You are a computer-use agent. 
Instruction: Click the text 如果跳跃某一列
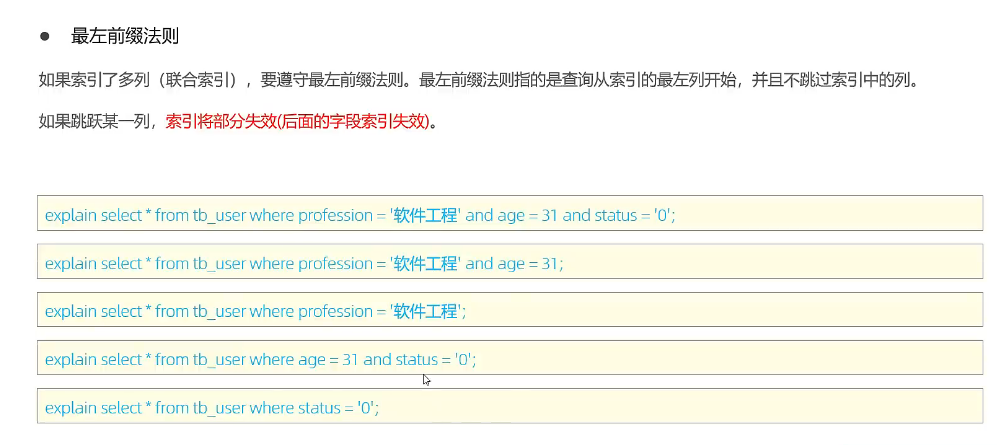point(95,123)
